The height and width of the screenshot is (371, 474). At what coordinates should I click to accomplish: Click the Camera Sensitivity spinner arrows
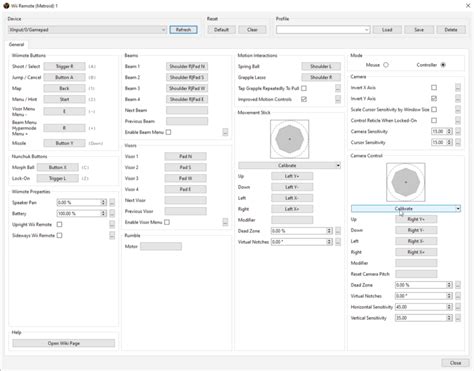tap(449, 131)
